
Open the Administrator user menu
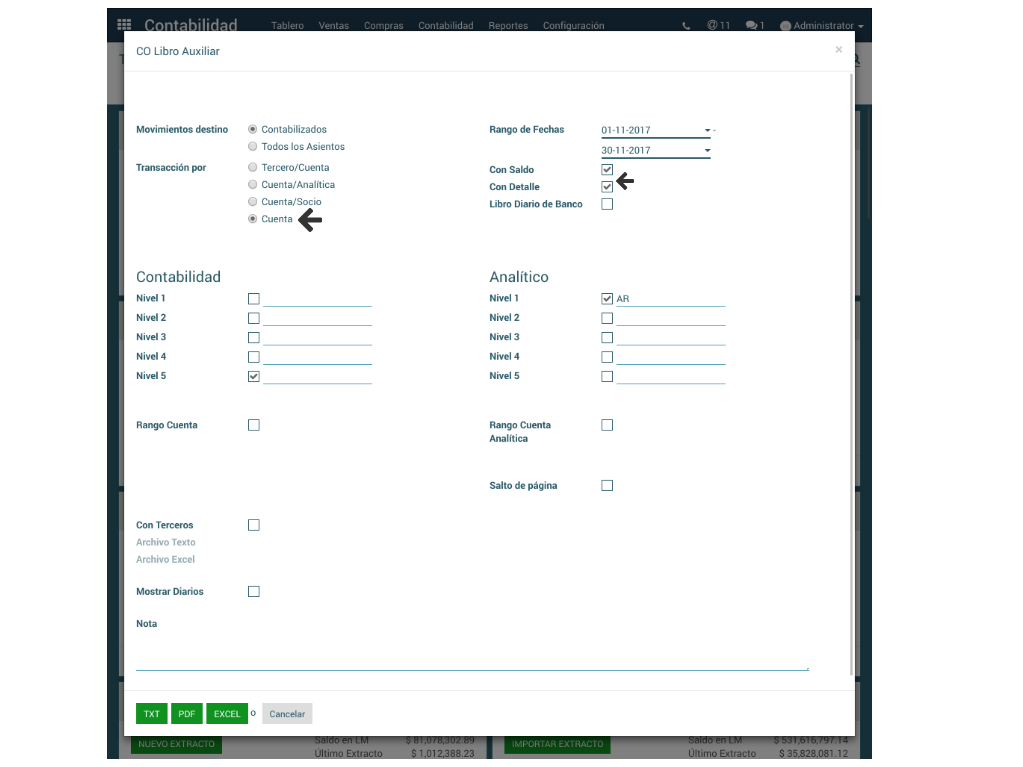pyautogui.click(x=821, y=25)
